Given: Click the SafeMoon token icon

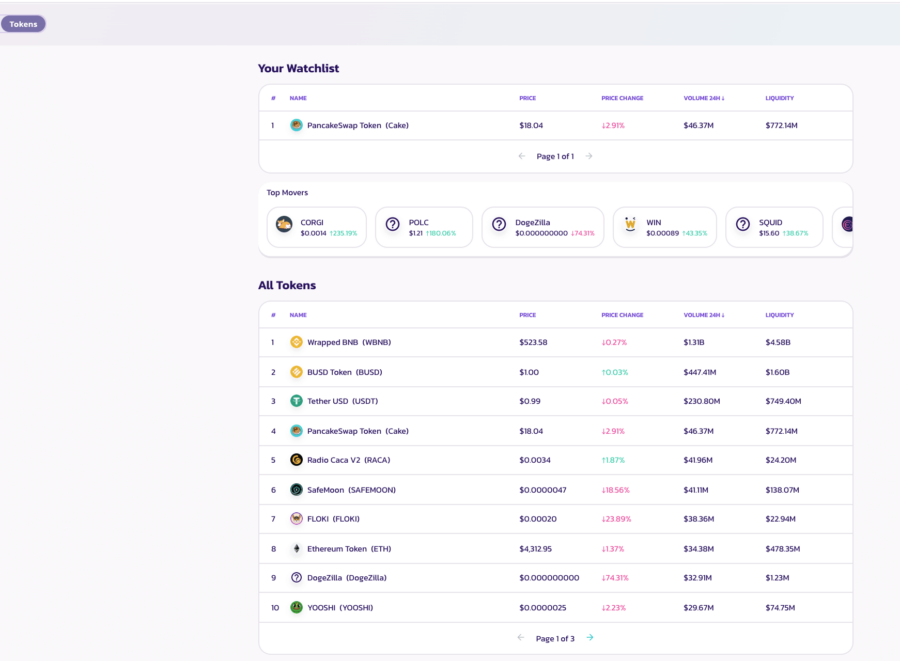Looking at the screenshot, I should coord(296,490).
